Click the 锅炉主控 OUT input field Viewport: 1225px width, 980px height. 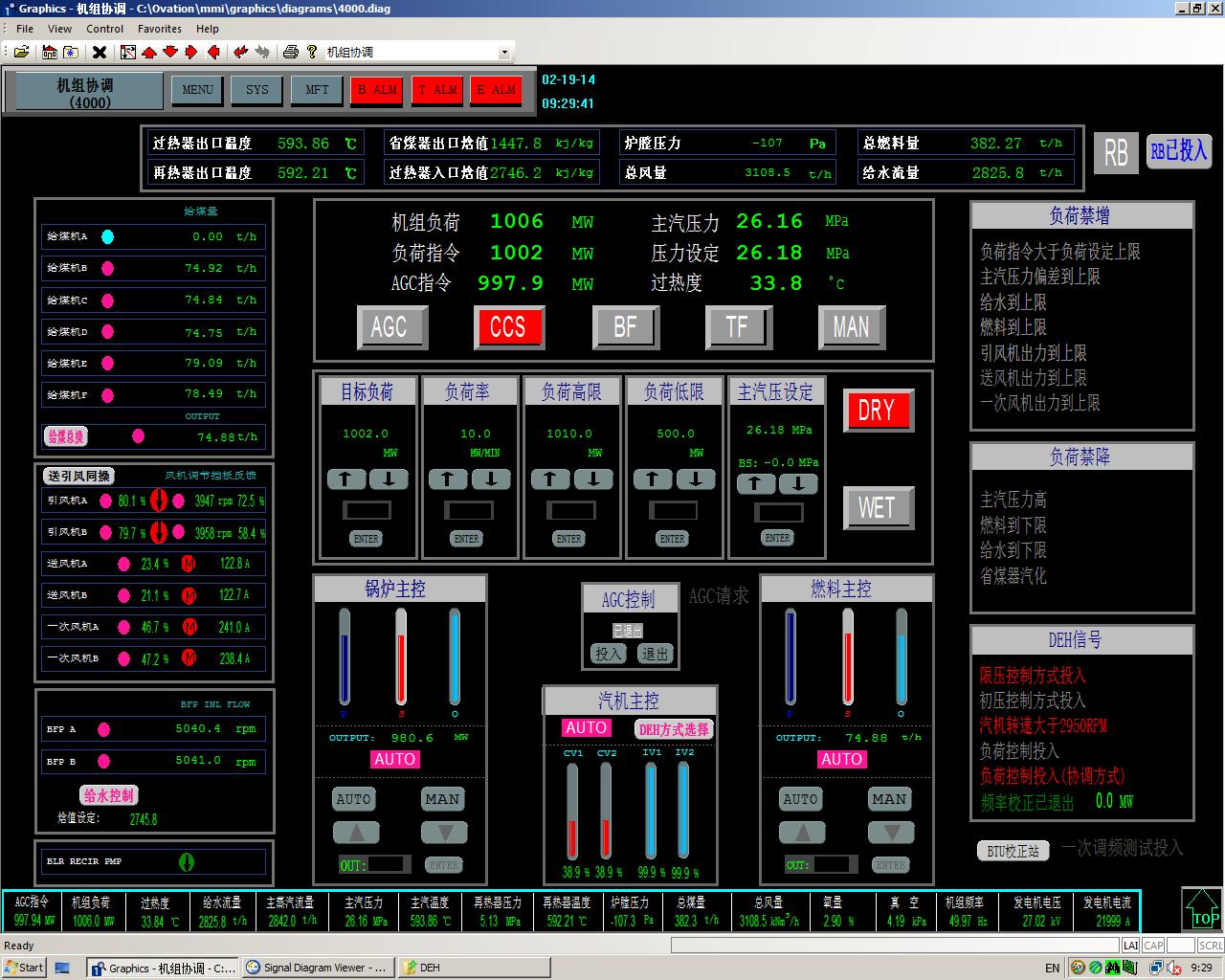(x=388, y=864)
